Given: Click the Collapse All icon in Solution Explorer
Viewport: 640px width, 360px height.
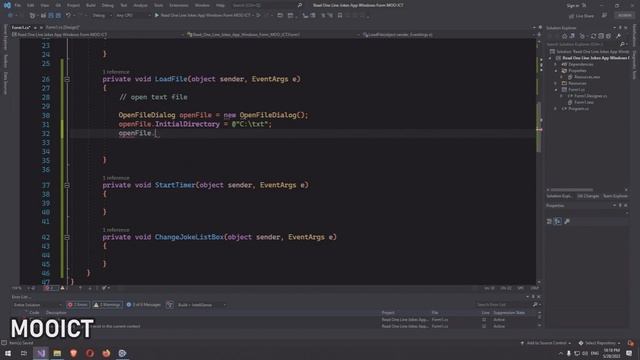Looking at the screenshot, I should (601, 36).
